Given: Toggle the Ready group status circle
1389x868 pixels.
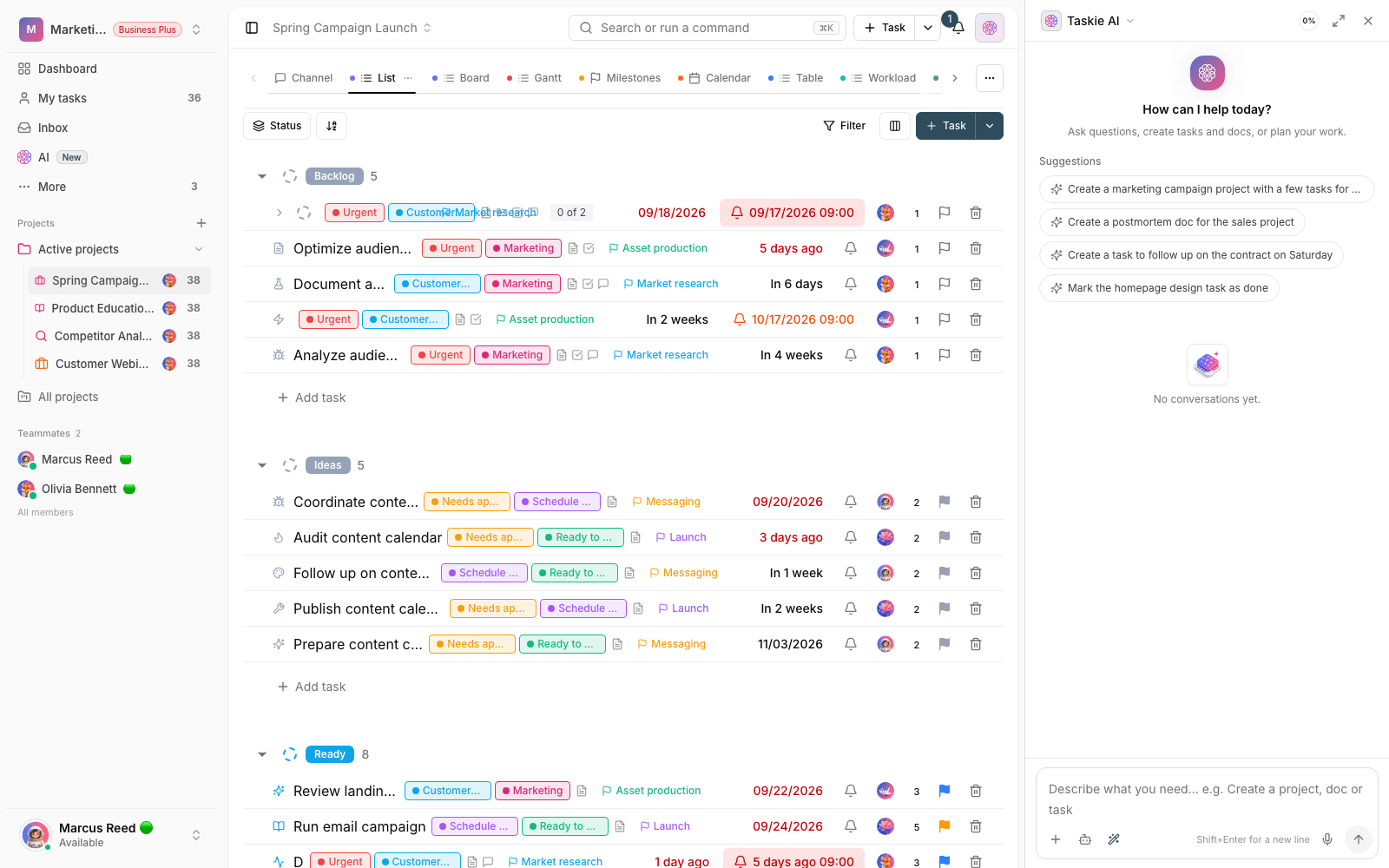Looking at the screenshot, I should pos(290,754).
